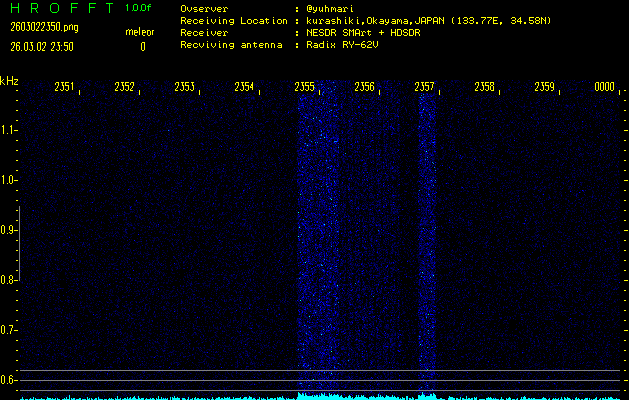Click the 0.6 frequency axis label

click(7, 380)
